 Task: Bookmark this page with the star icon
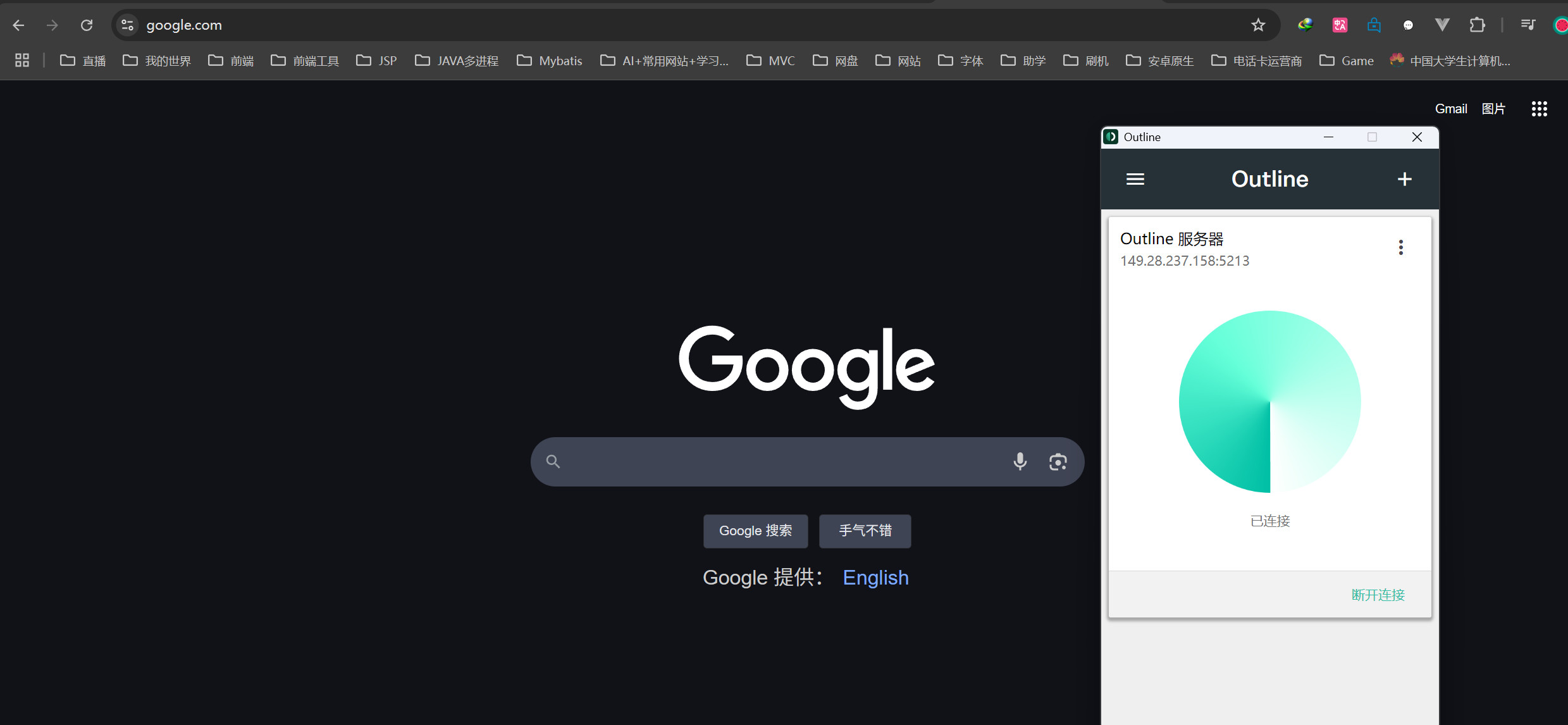[1258, 25]
